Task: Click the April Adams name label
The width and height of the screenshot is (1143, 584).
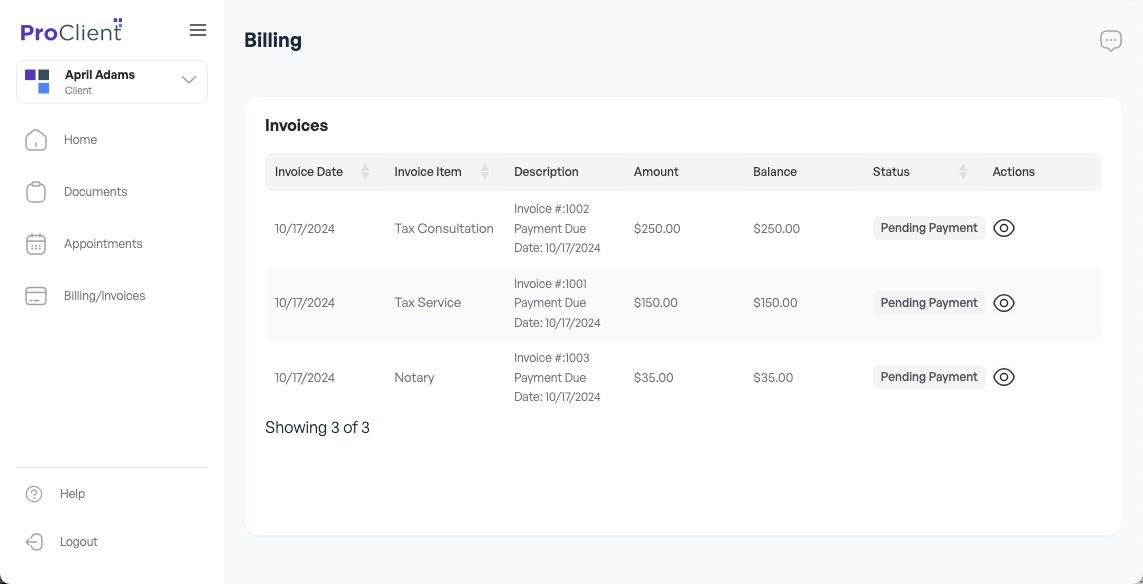Action: [x=100, y=74]
